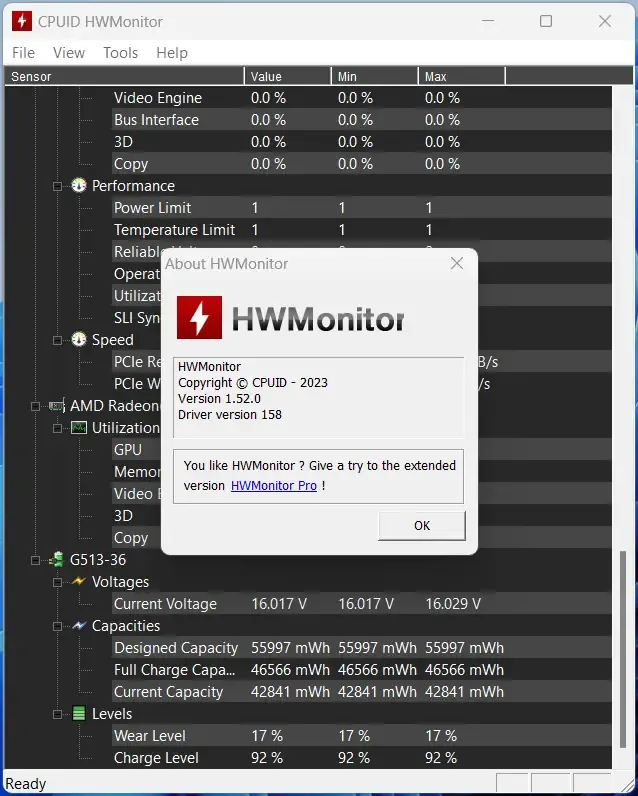Image resolution: width=638 pixels, height=796 pixels.
Task: Select the Bus Interface row
Action: pos(362,120)
